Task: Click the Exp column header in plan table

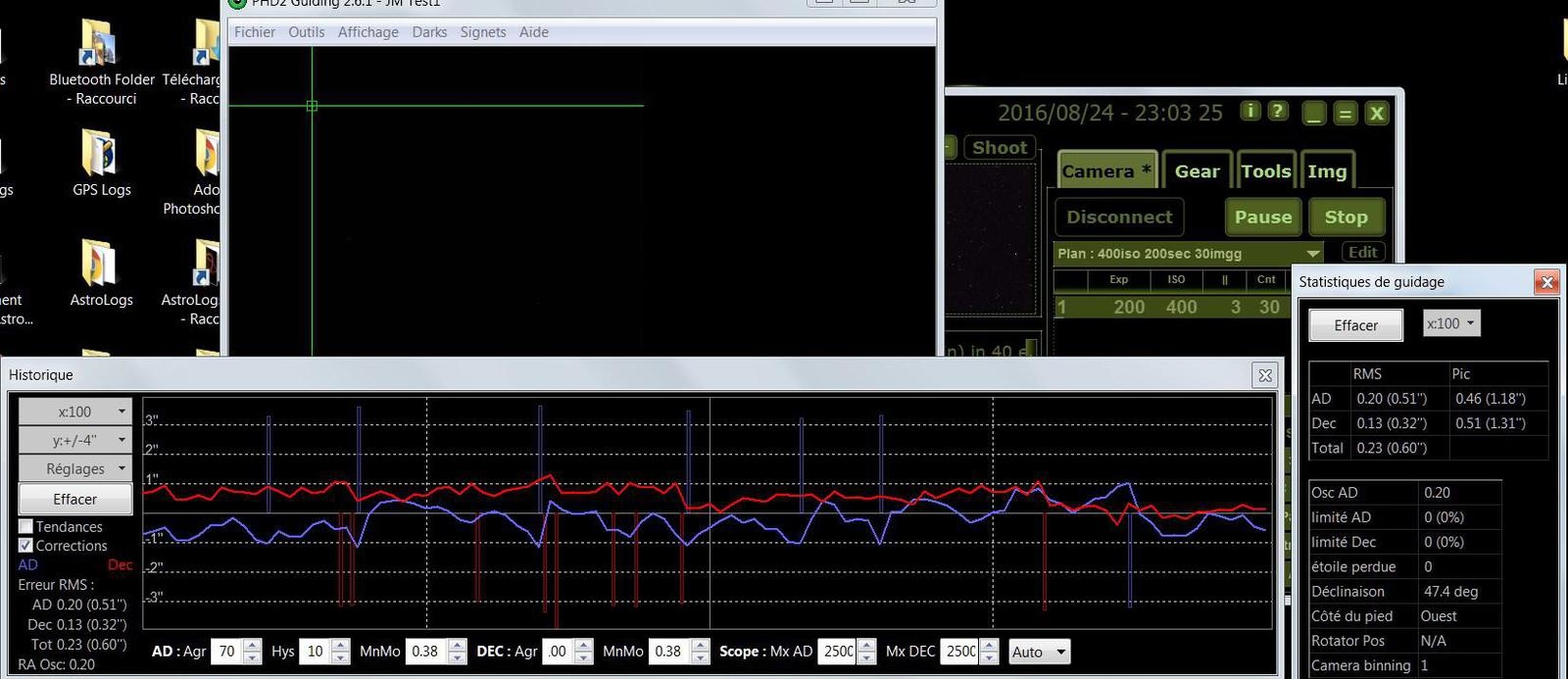Action: (x=1118, y=279)
